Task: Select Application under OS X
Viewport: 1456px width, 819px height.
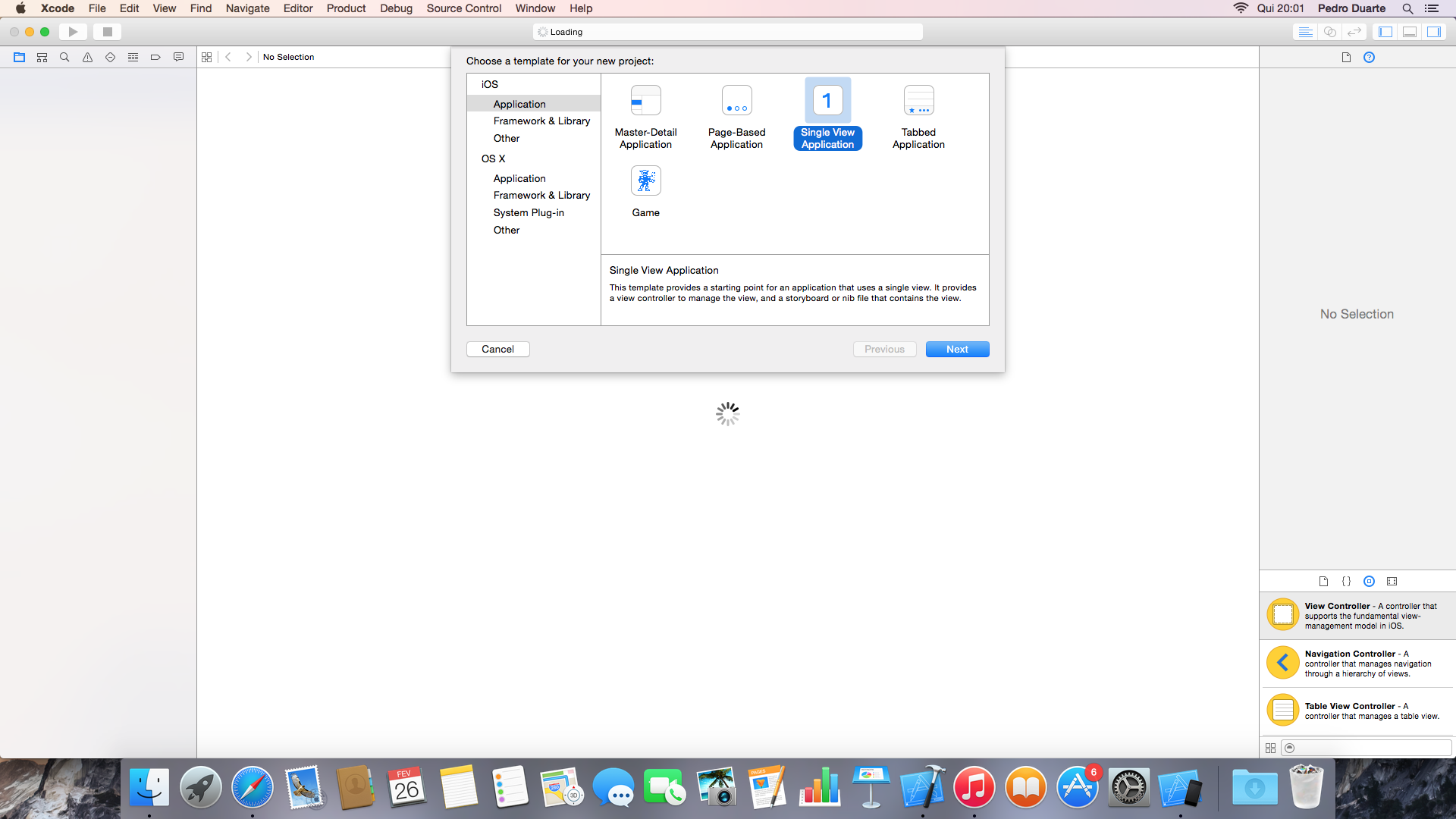Action: (x=519, y=179)
